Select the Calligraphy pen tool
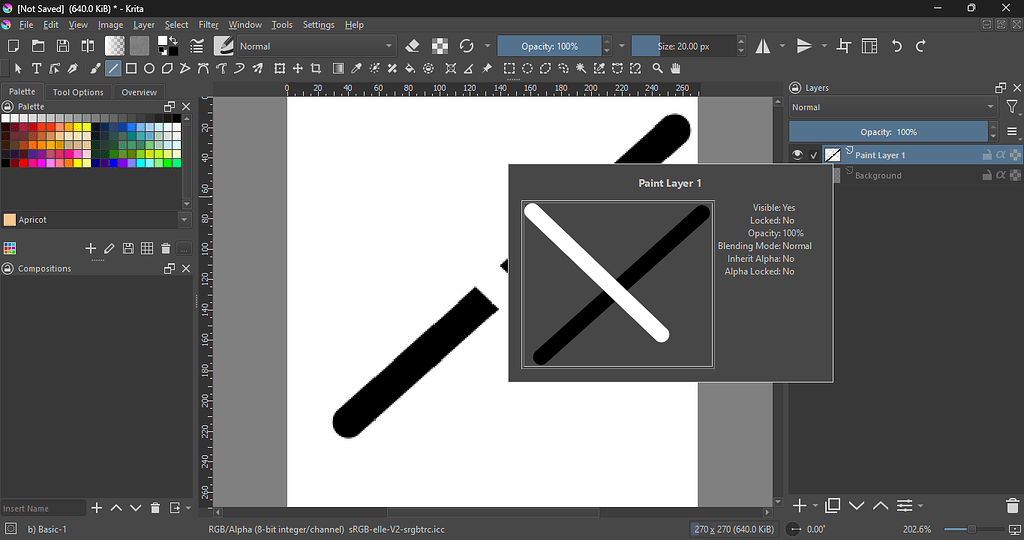The height and width of the screenshot is (540, 1024). click(x=72, y=68)
